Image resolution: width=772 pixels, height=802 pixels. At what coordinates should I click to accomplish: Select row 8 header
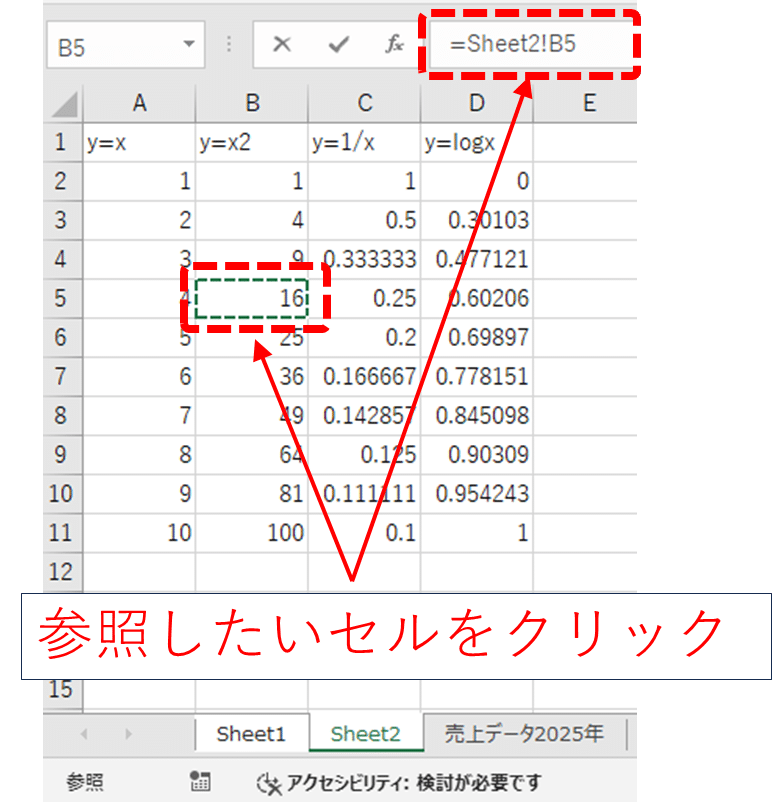62,415
